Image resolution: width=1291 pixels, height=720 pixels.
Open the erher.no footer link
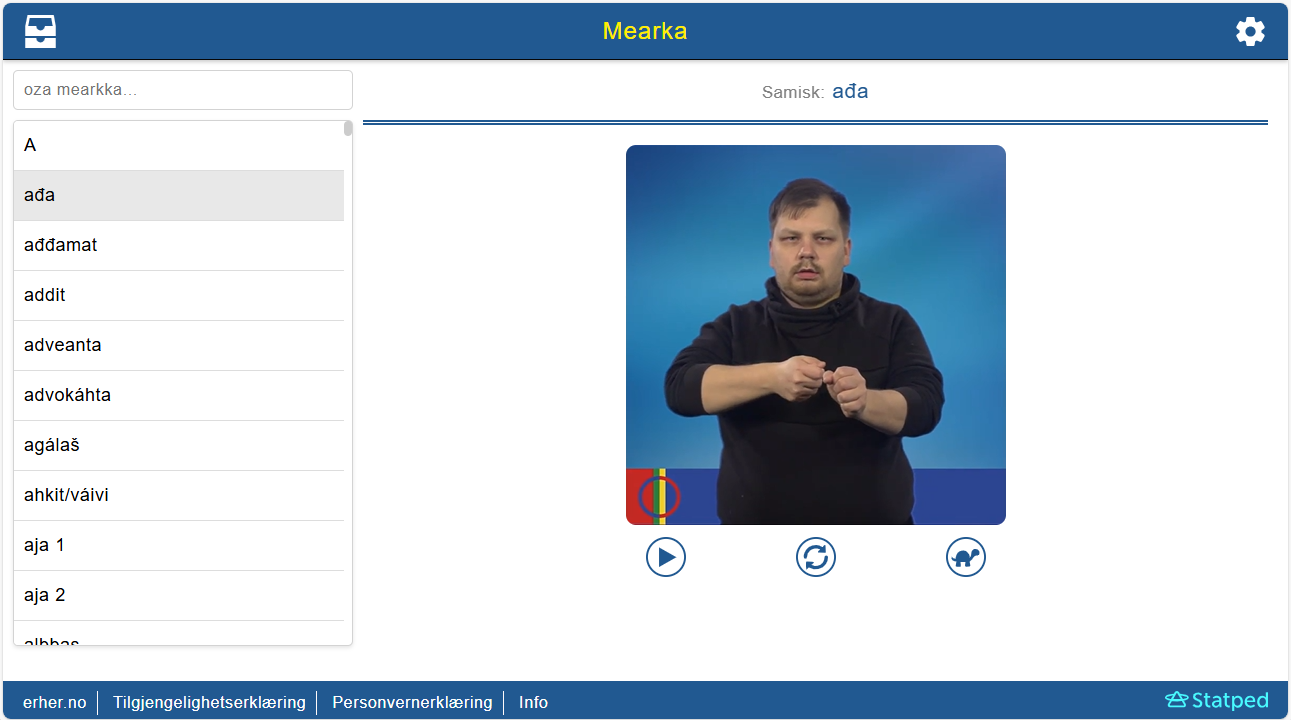tap(55, 702)
